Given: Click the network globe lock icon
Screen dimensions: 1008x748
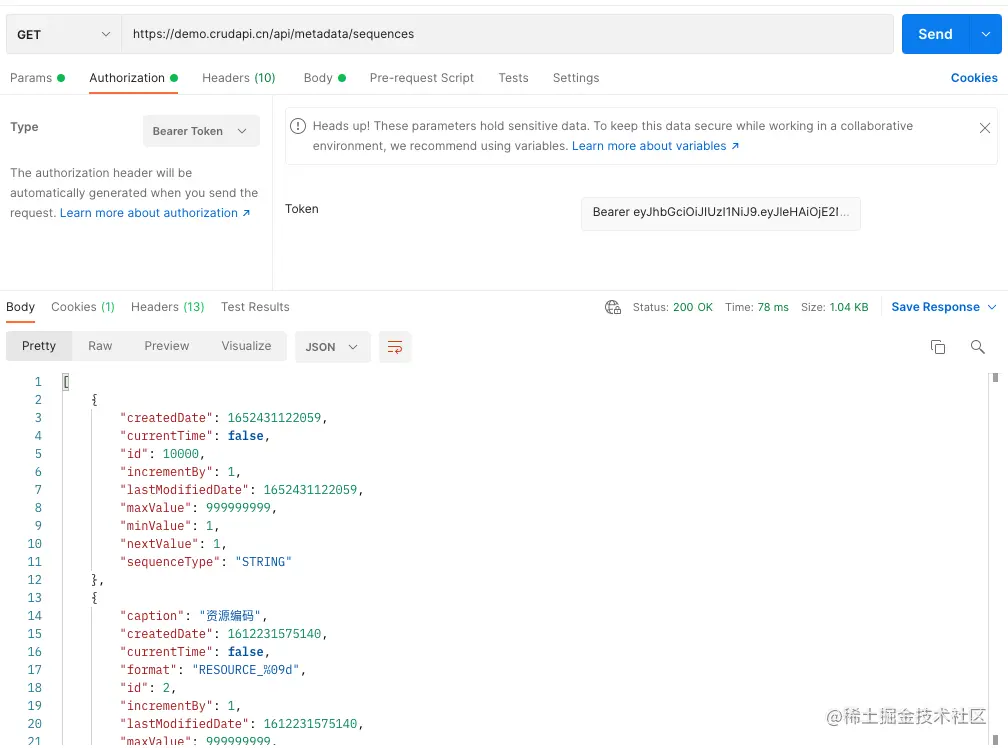Looking at the screenshot, I should coord(613,307).
